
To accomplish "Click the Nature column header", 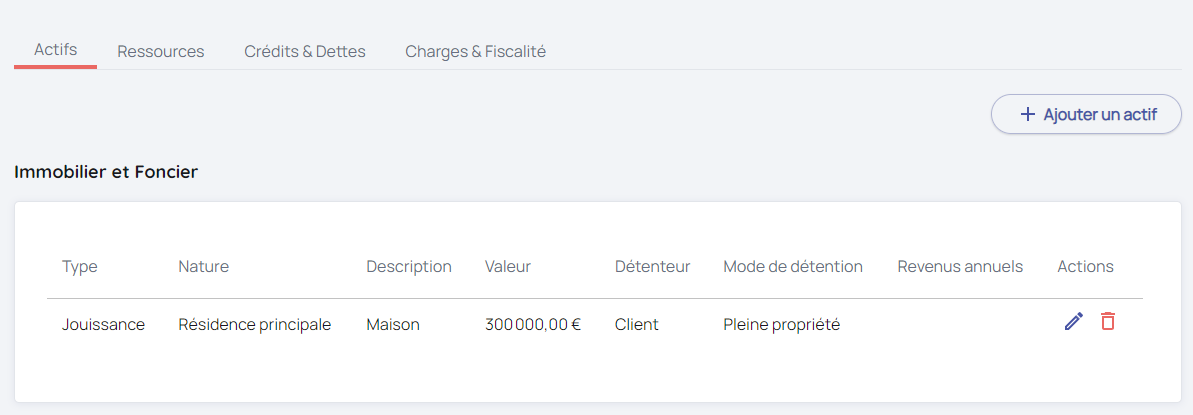I will [x=203, y=266].
